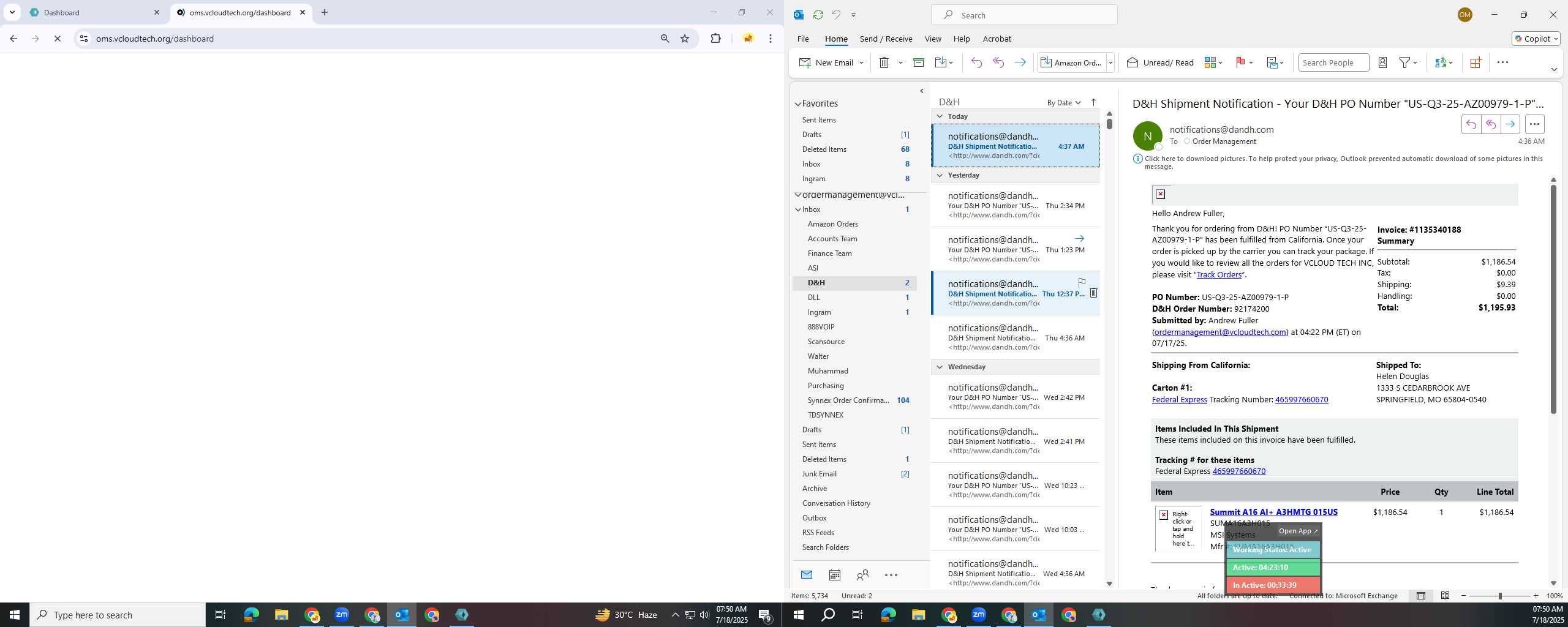This screenshot has width=1568, height=627.
Task: Switch to the Dashboard tab in Chrome
Action: point(95,12)
